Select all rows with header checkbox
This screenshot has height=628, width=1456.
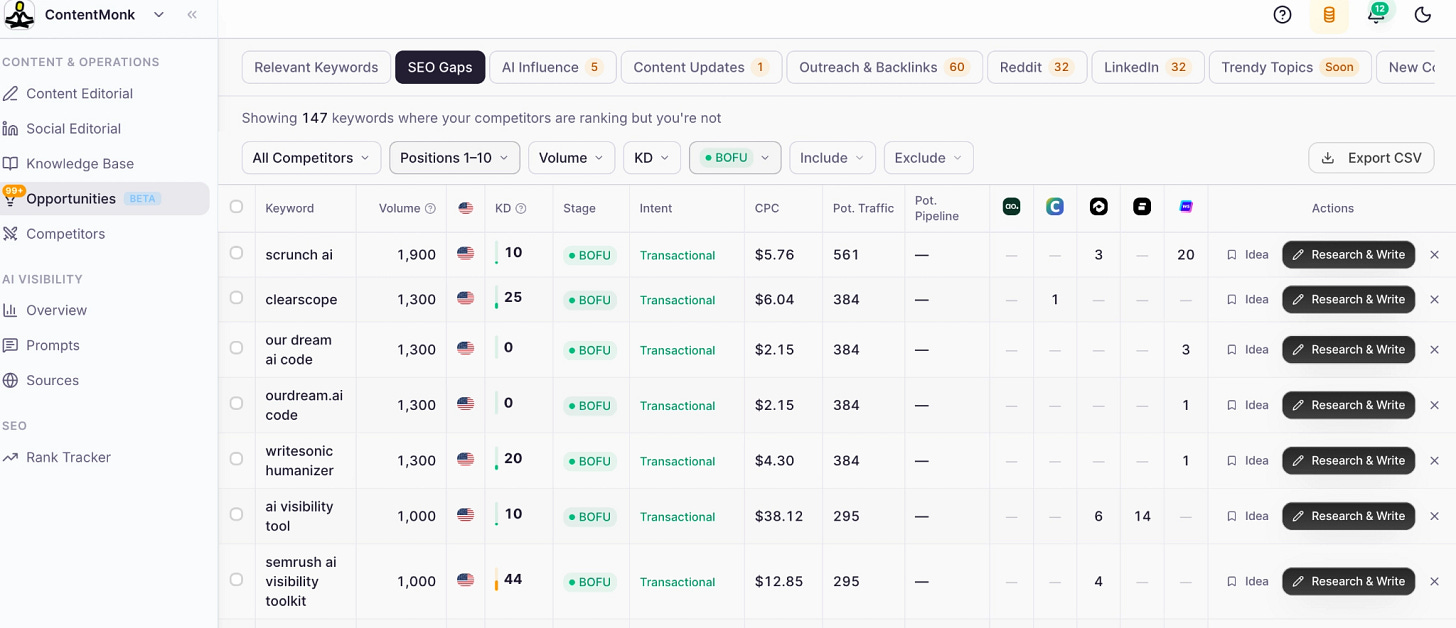tap(236, 207)
